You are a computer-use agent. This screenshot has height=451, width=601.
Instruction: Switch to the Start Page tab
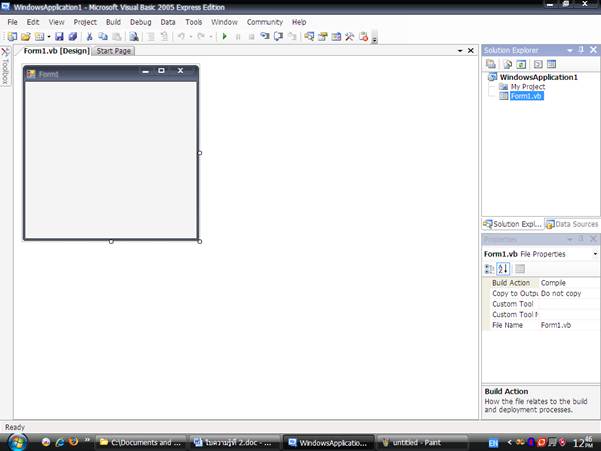113,51
